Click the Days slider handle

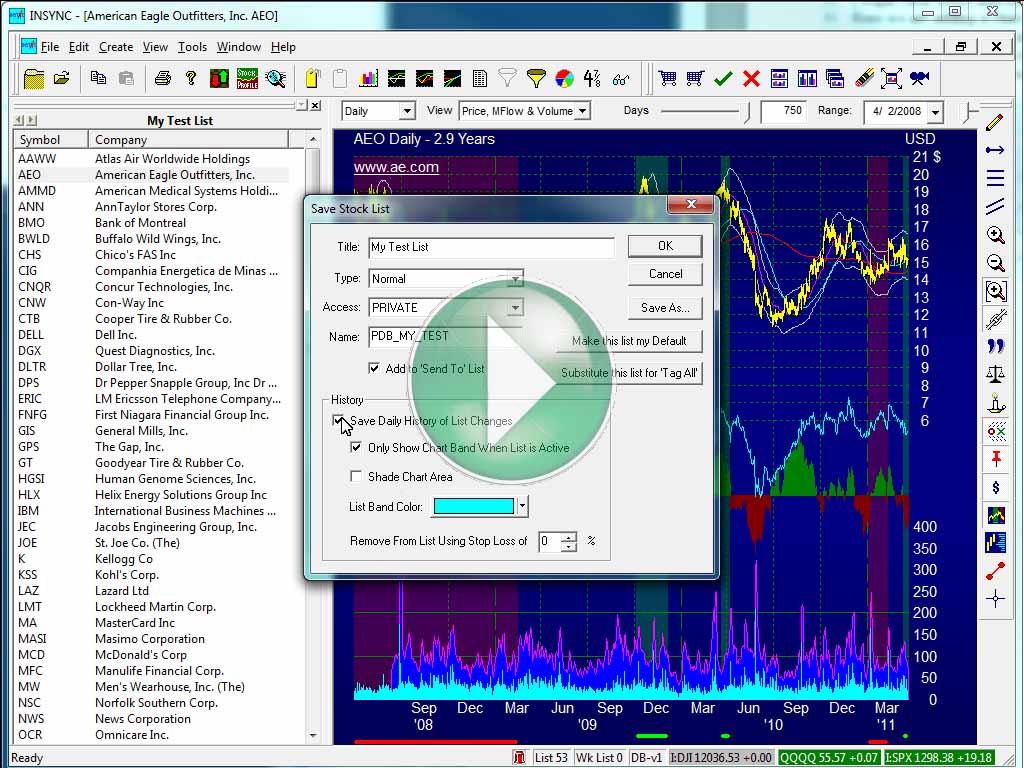(746, 112)
